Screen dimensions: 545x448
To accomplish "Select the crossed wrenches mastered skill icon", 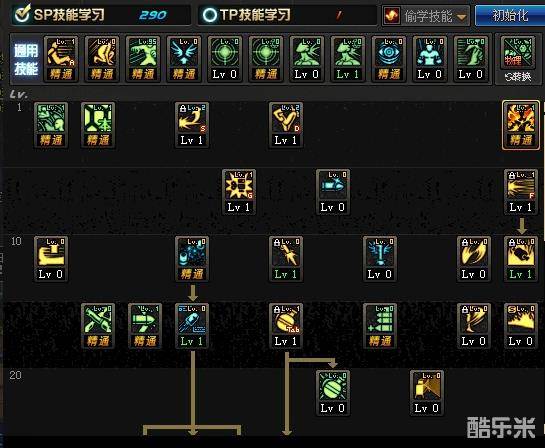I will coord(98,326).
